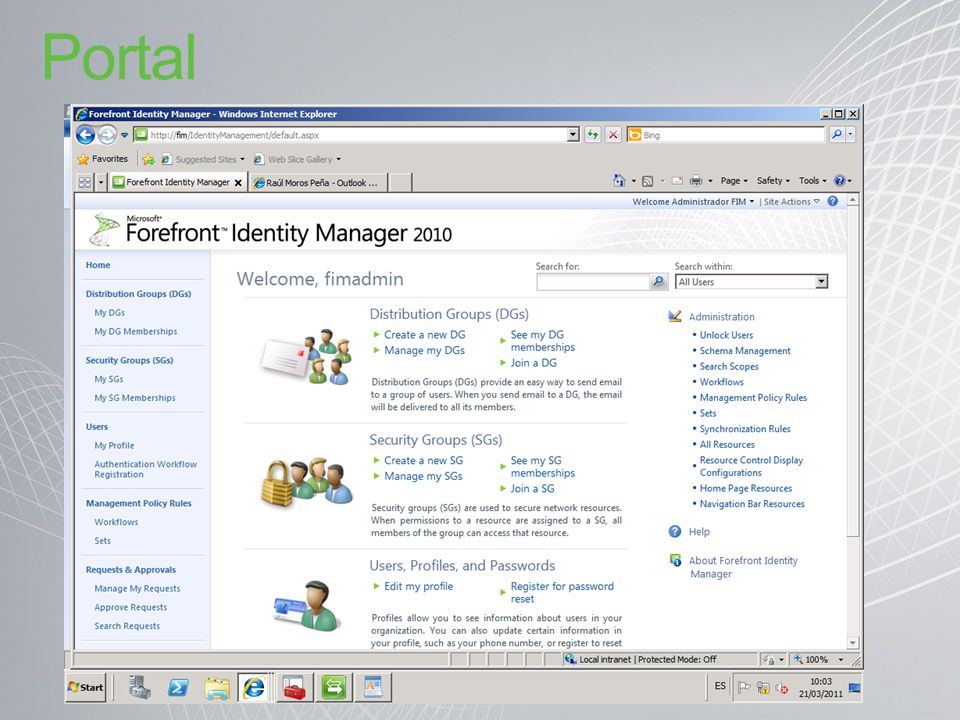Click the Internet Explorer back arrow button
Screen dimensions: 960x720
tap(86, 135)
